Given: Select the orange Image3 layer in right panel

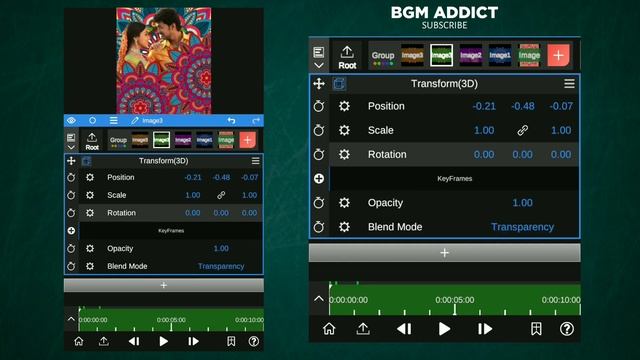Looking at the screenshot, I should 412,55.
